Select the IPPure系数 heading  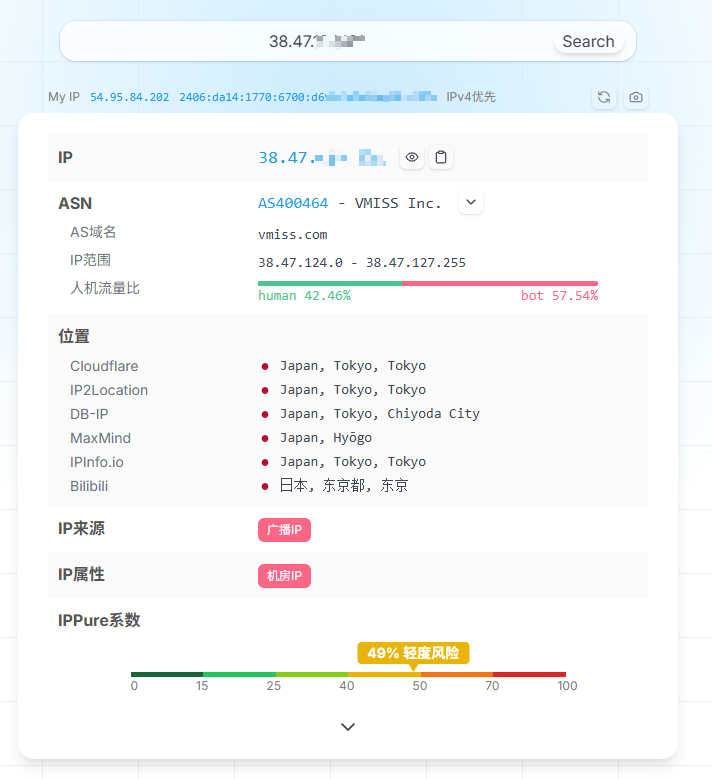tap(99, 620)
